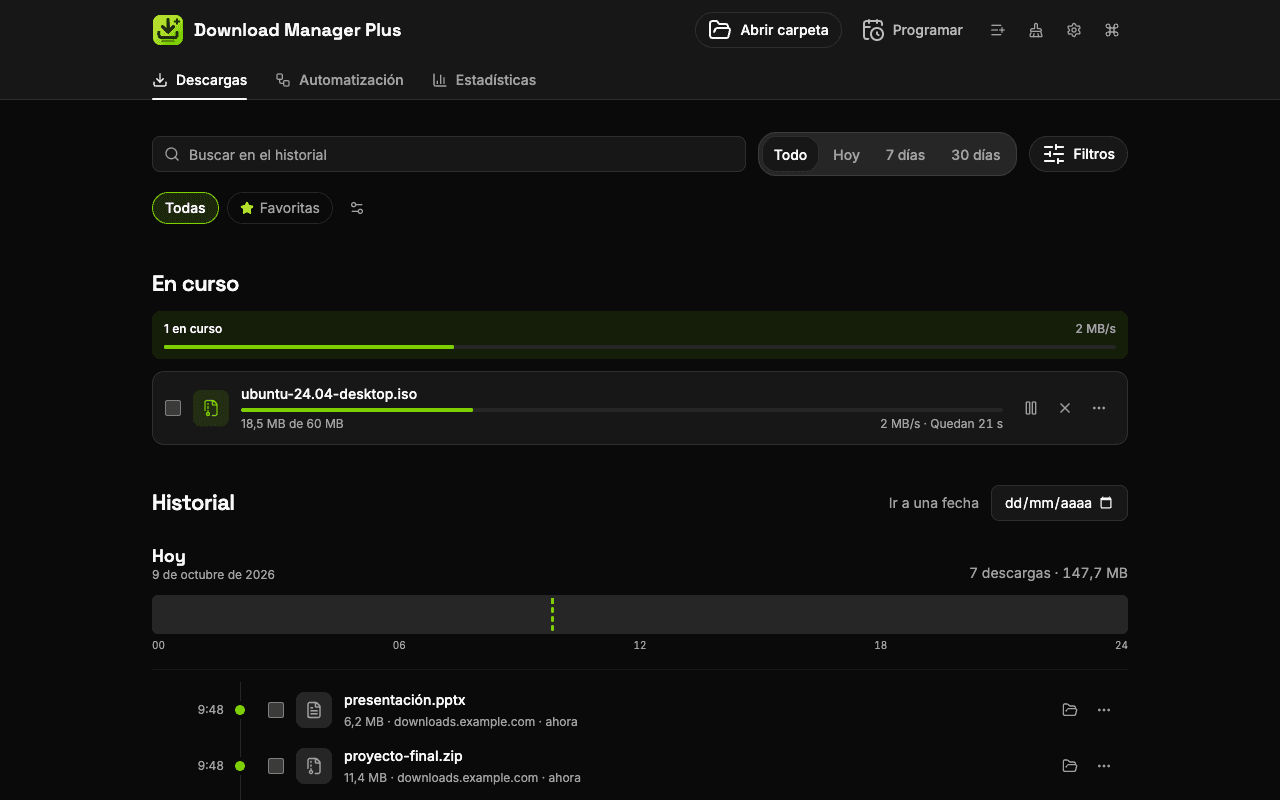Image resolution: width=1280 pixels, height=800 pixels.
Task: Cancel the ubuntu-24.04-desktop.iso download
Action: click(1065, 408)
